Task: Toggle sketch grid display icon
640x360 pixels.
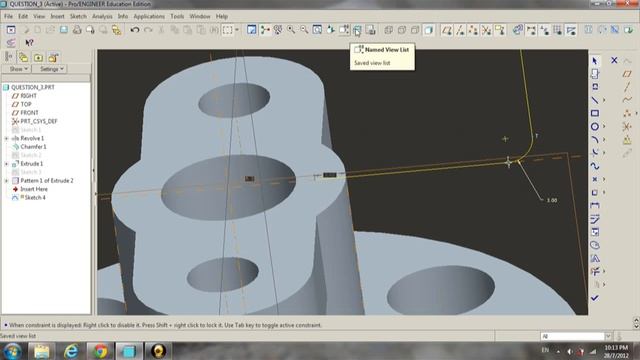Action: click(558, 30)
